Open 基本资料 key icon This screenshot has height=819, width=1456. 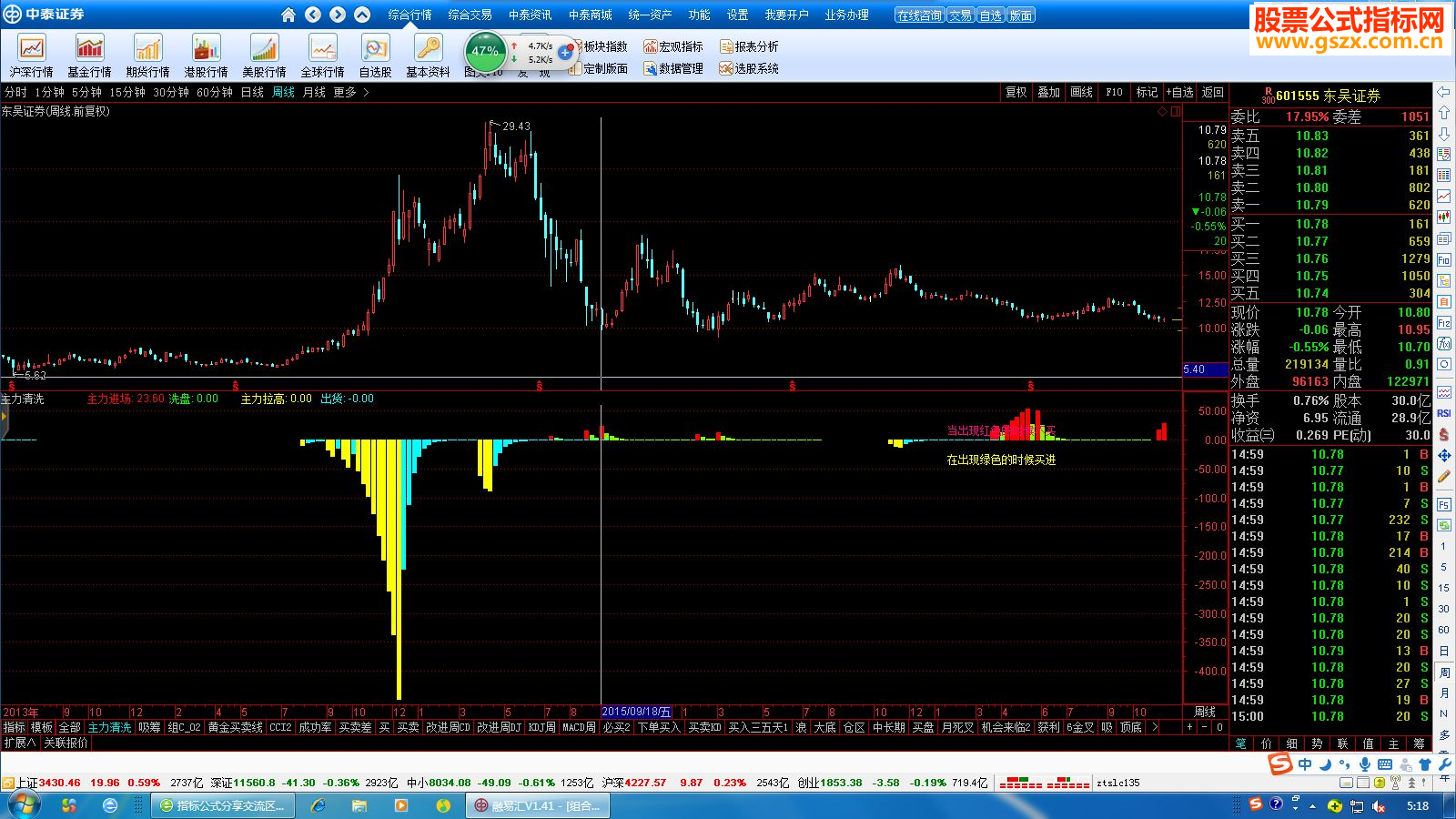point(428,56)
